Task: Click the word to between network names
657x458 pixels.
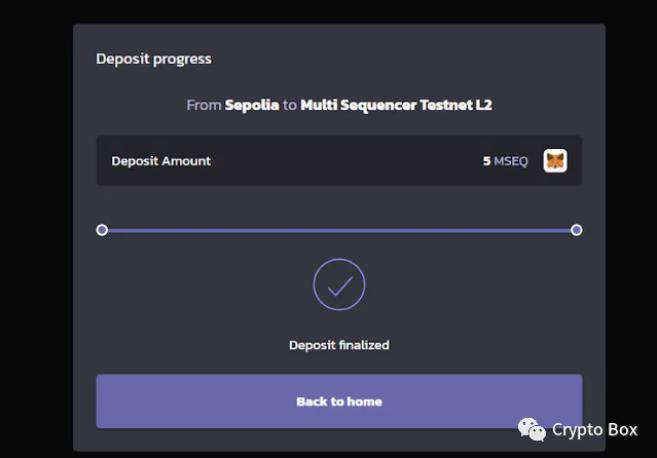Action: click(290, 105)
